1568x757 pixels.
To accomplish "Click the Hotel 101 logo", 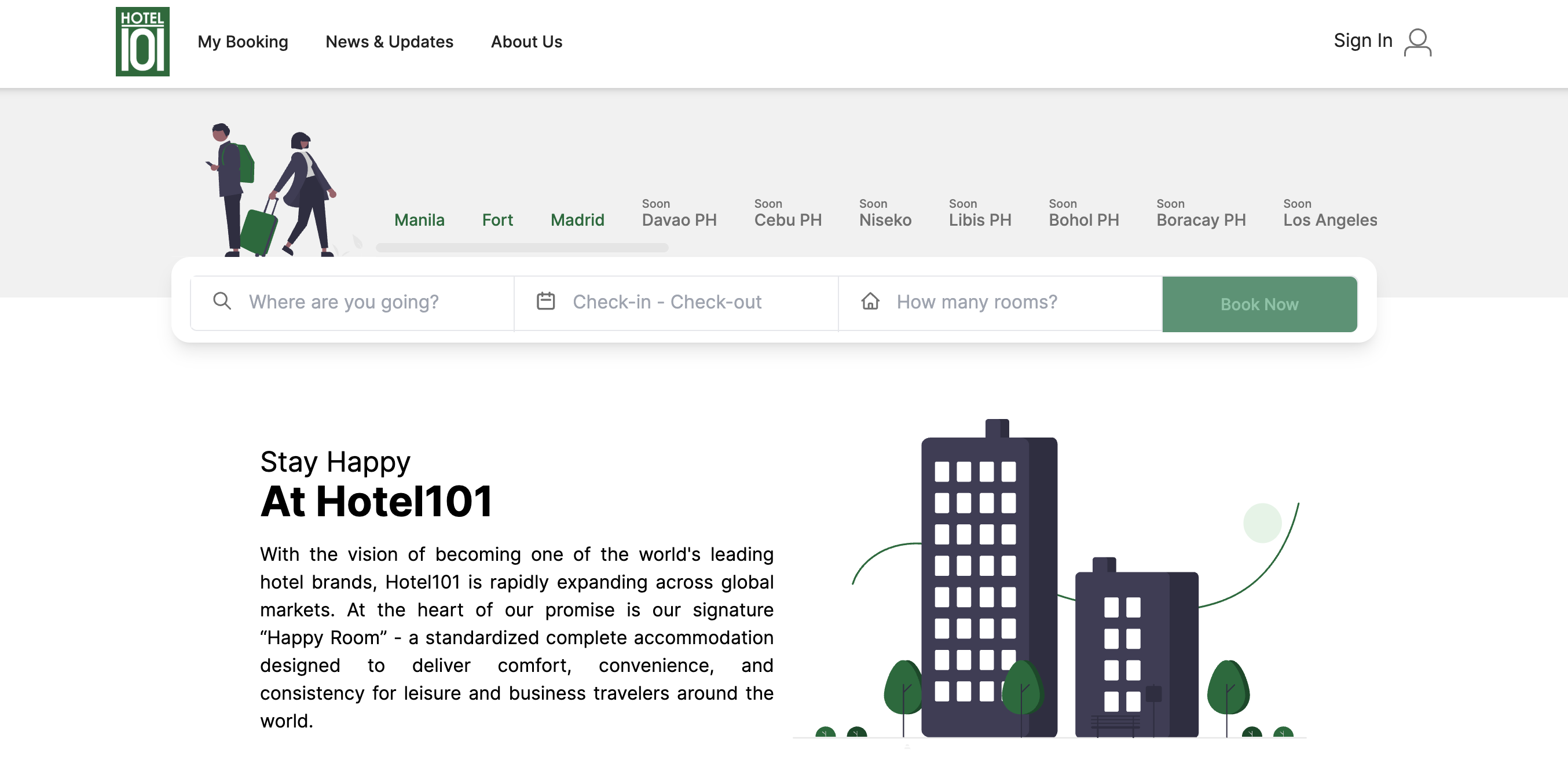I will tap(142, 41).
